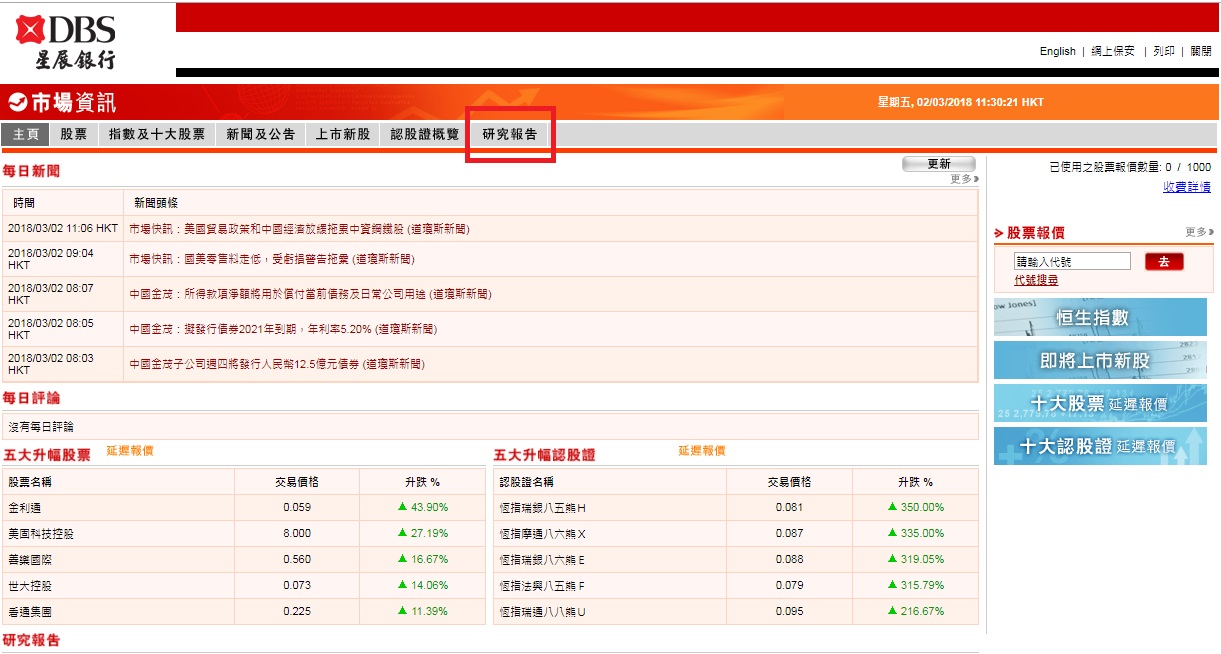Select the 指數及十大股票 tab

click(x=156, y=134)
